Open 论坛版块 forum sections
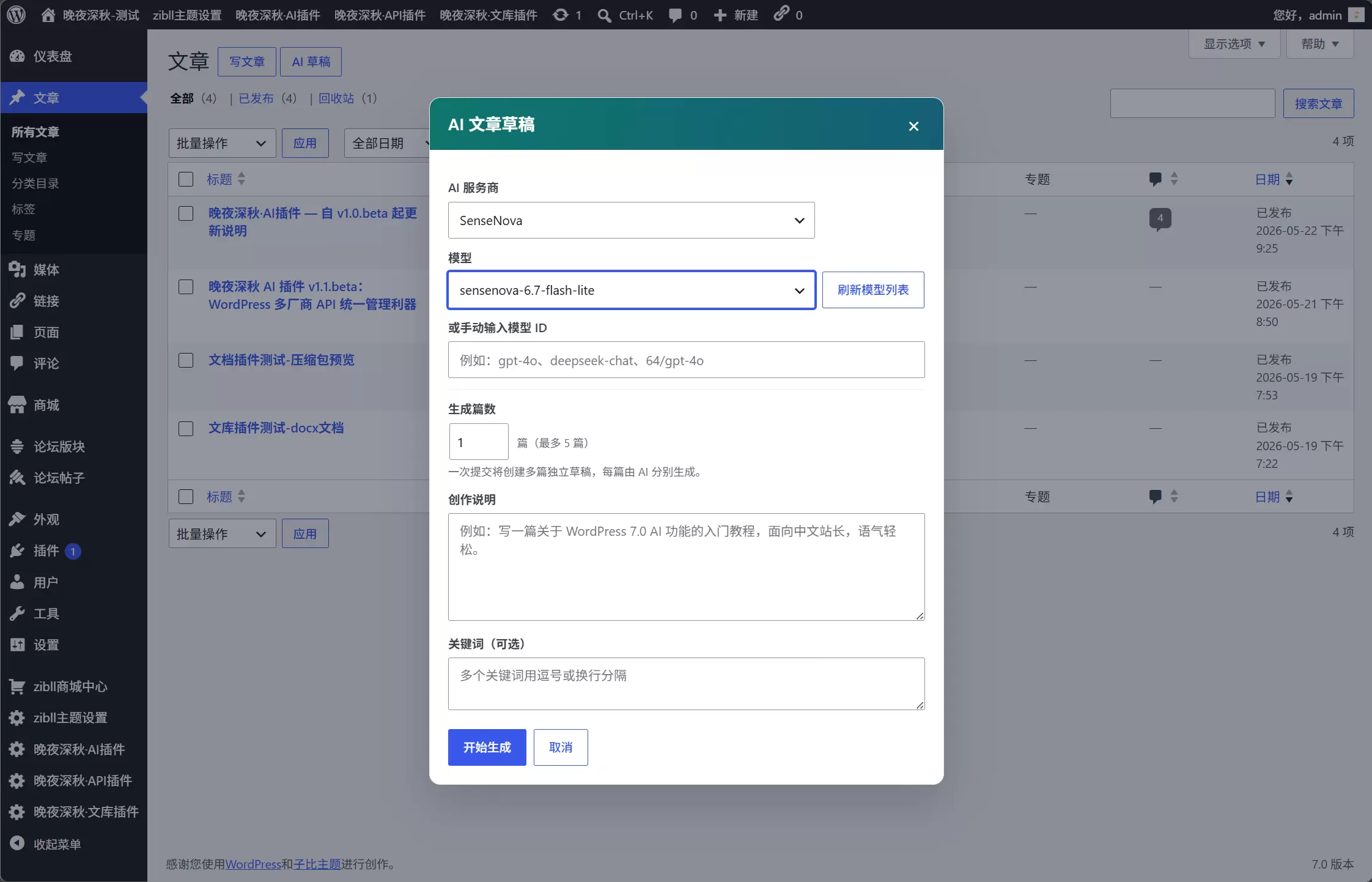1372x882 pixels. [73, 447]
